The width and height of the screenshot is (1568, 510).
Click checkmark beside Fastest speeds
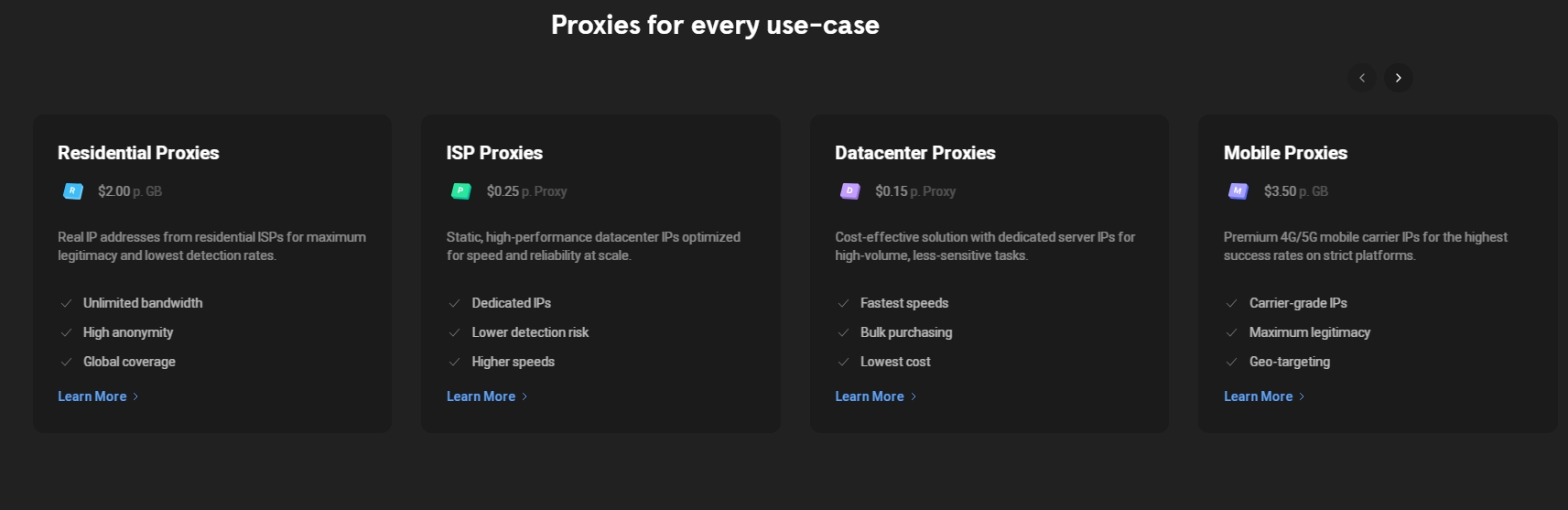tap(843, 303)
